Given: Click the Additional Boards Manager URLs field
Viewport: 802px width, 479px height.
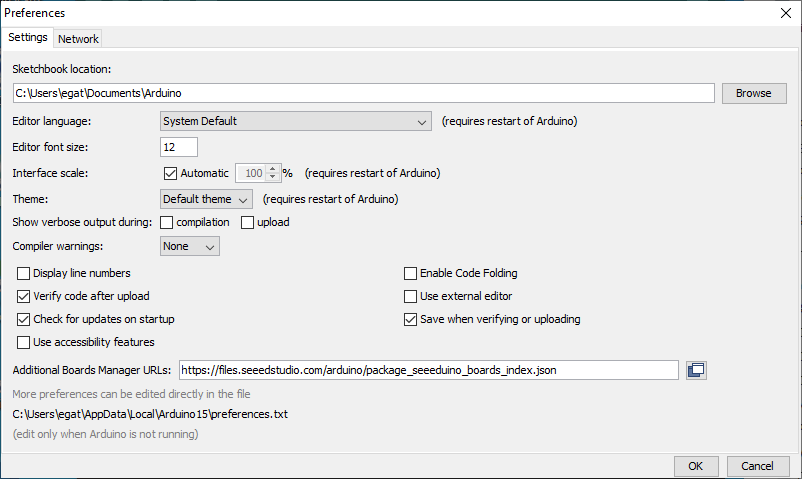Looking at the screenshot, I should 429,370.
